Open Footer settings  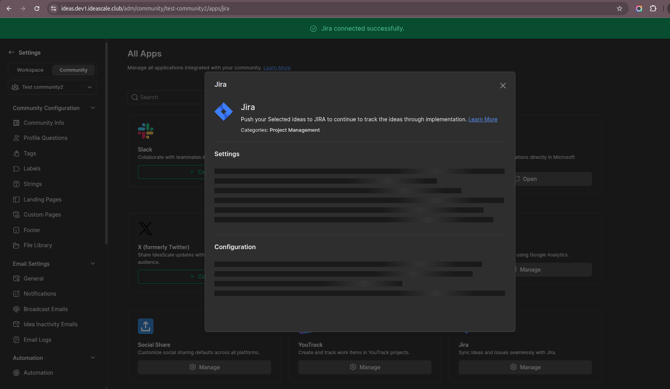click(32, 230)
